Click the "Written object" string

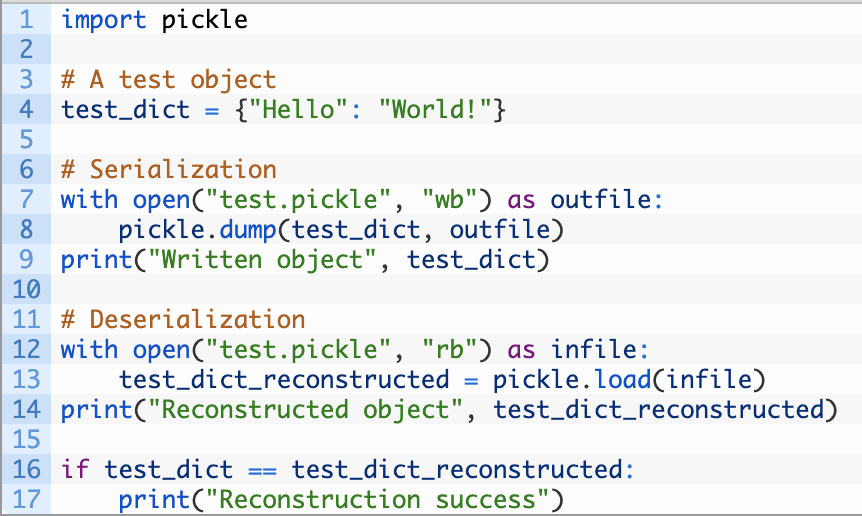pyautogui.click(x=263, y=259)
